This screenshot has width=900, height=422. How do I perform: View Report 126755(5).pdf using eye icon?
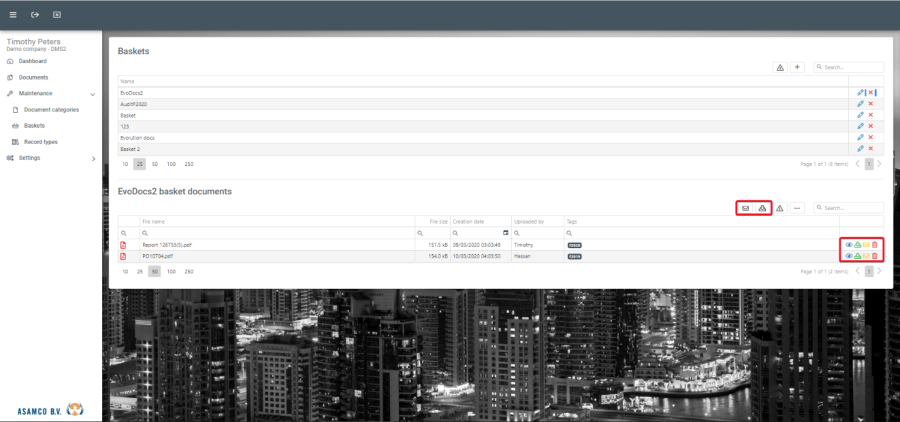[849, 244]
